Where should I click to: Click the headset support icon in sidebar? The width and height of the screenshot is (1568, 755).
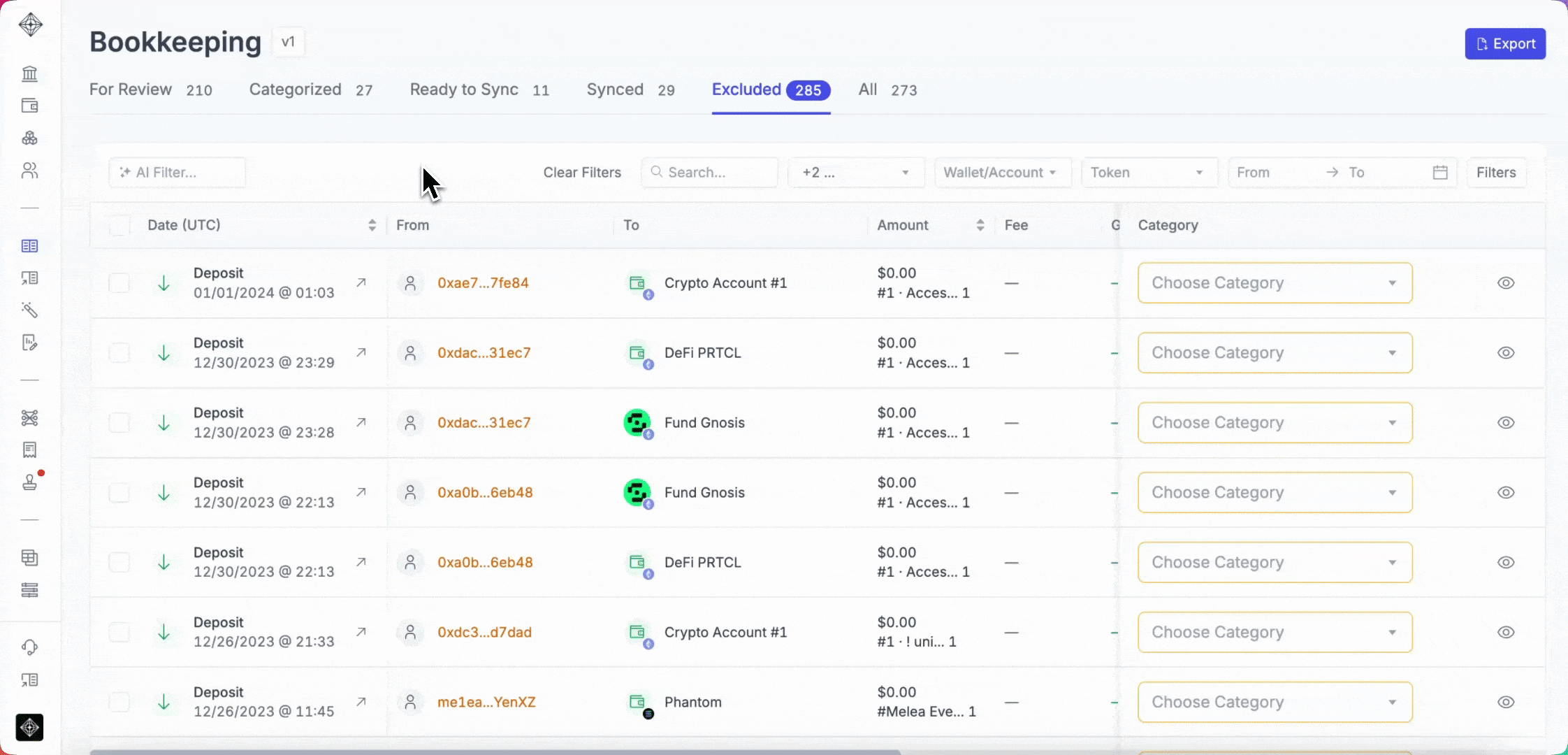(x=29, y=647)
